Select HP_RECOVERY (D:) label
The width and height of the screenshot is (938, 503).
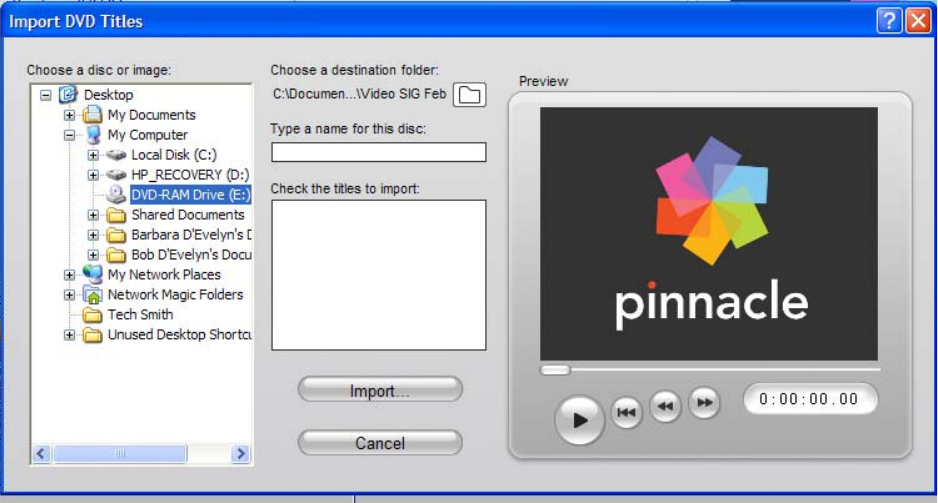[190, 175]
